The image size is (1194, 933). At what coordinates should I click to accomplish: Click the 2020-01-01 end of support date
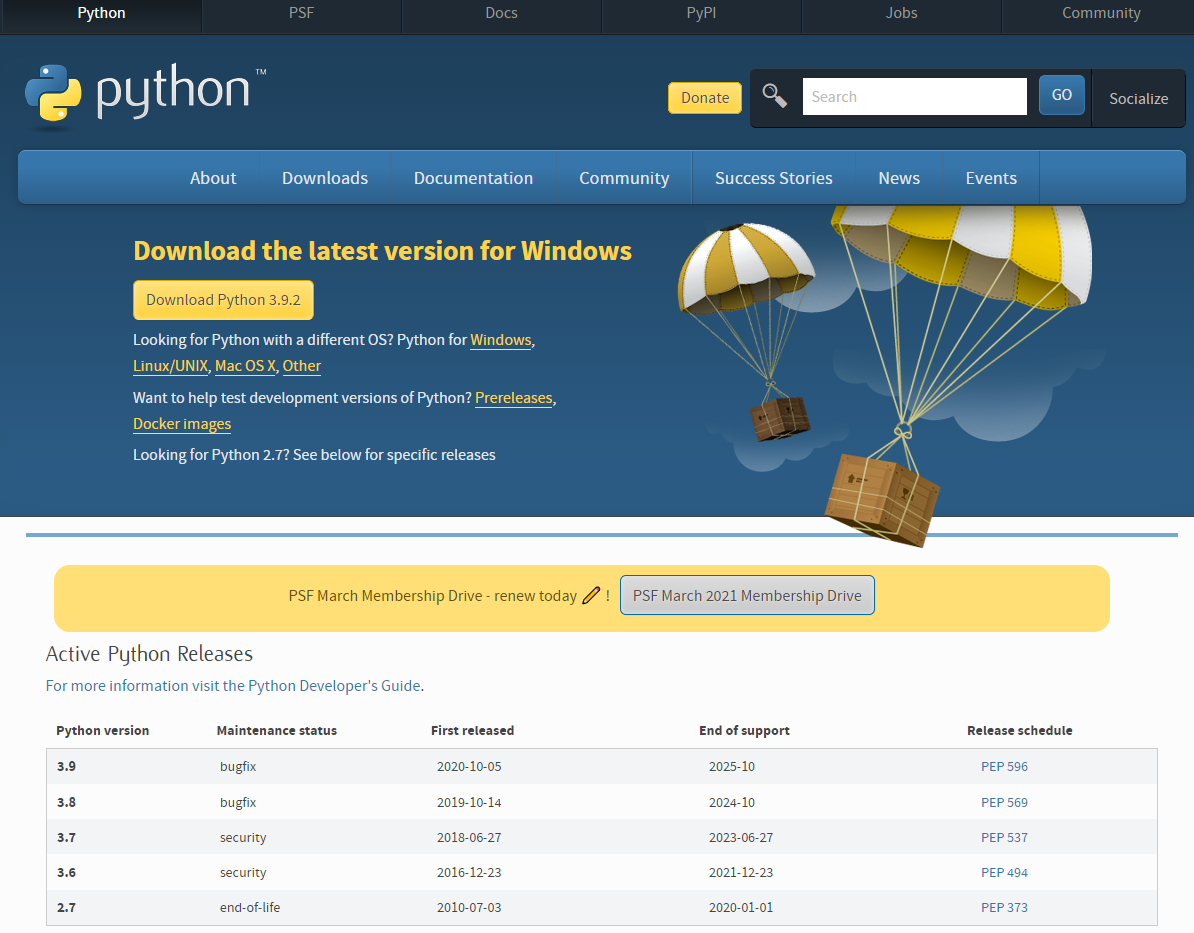click(741, 907)
